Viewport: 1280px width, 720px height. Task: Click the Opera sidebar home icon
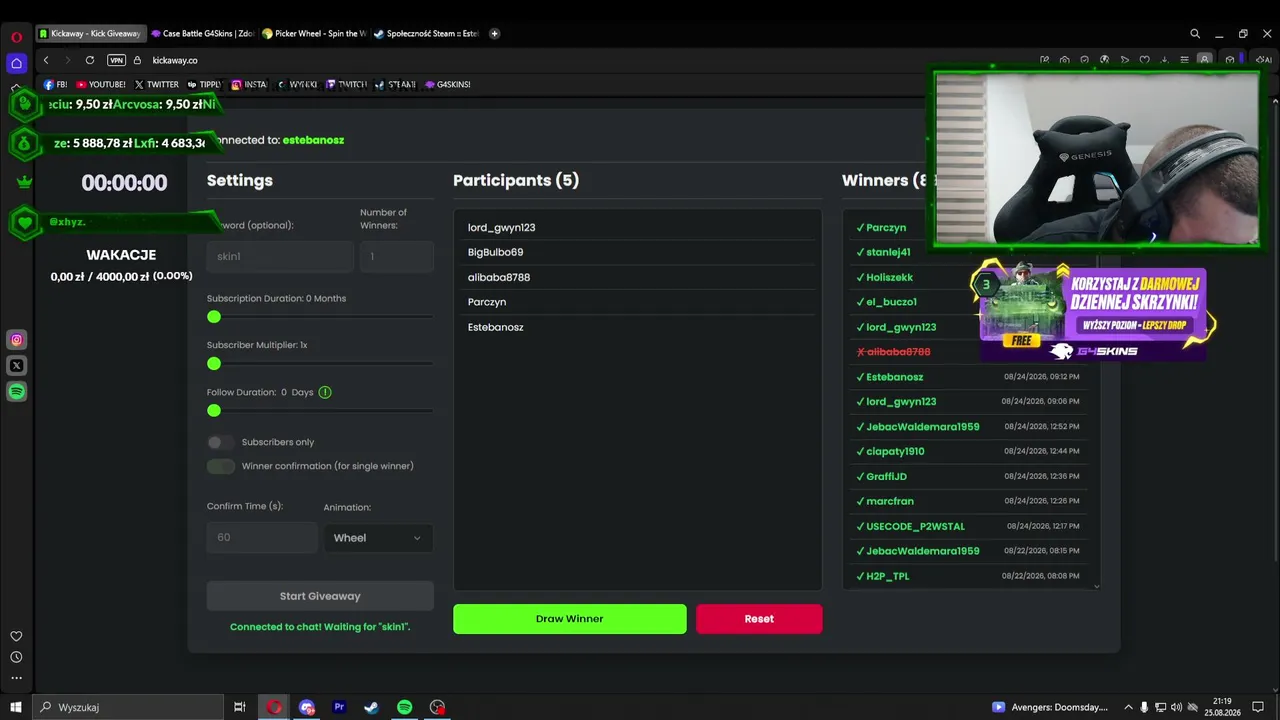tap(16, 63)
